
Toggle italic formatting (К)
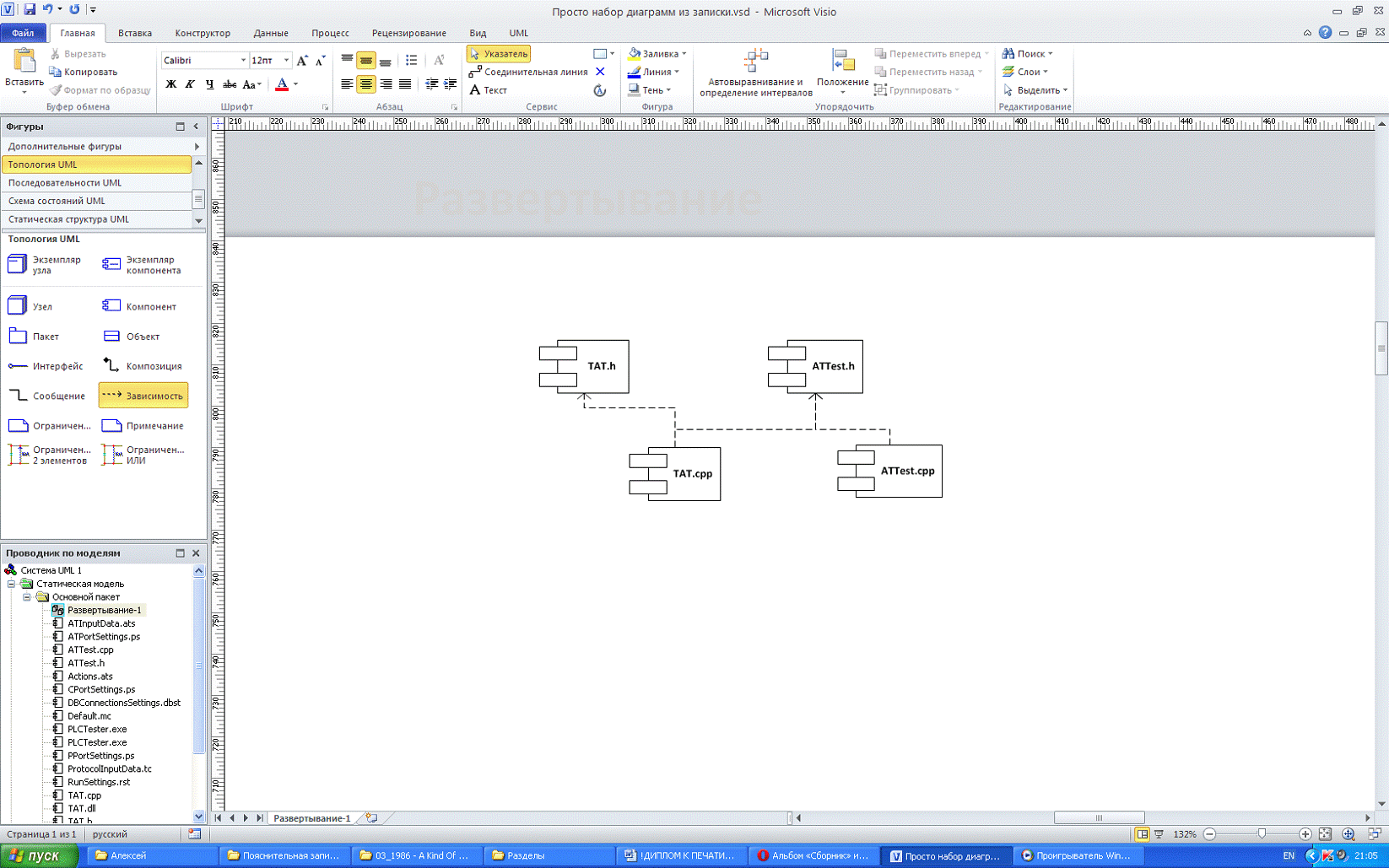(x=190, y=84)
